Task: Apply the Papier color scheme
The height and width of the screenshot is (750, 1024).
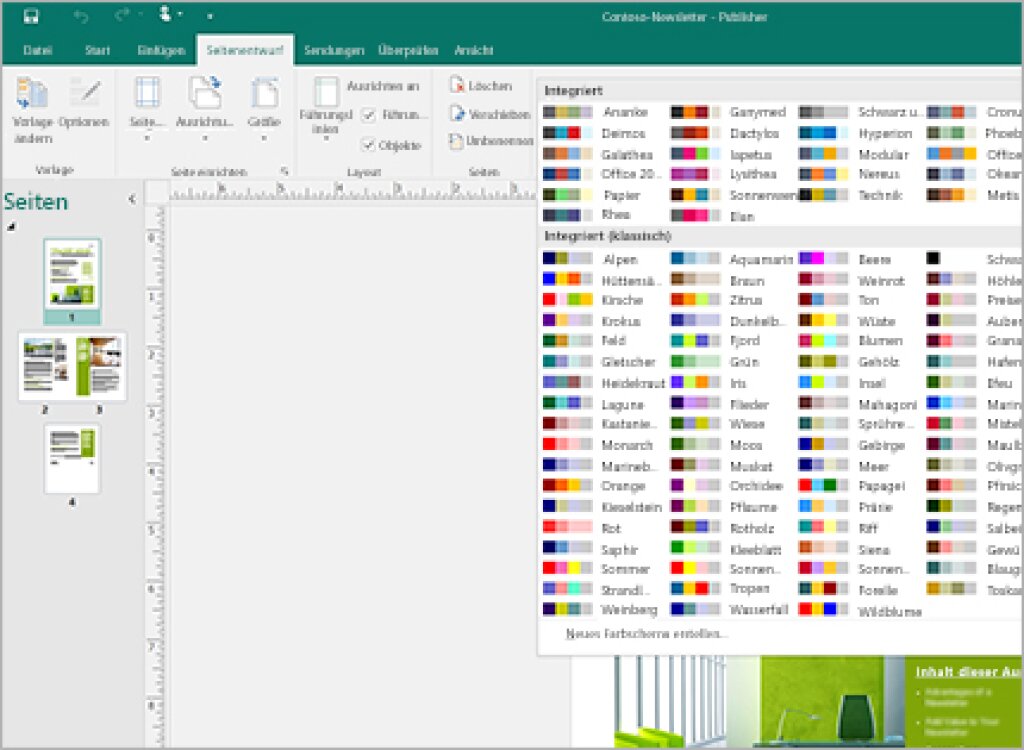Action: 592,195
